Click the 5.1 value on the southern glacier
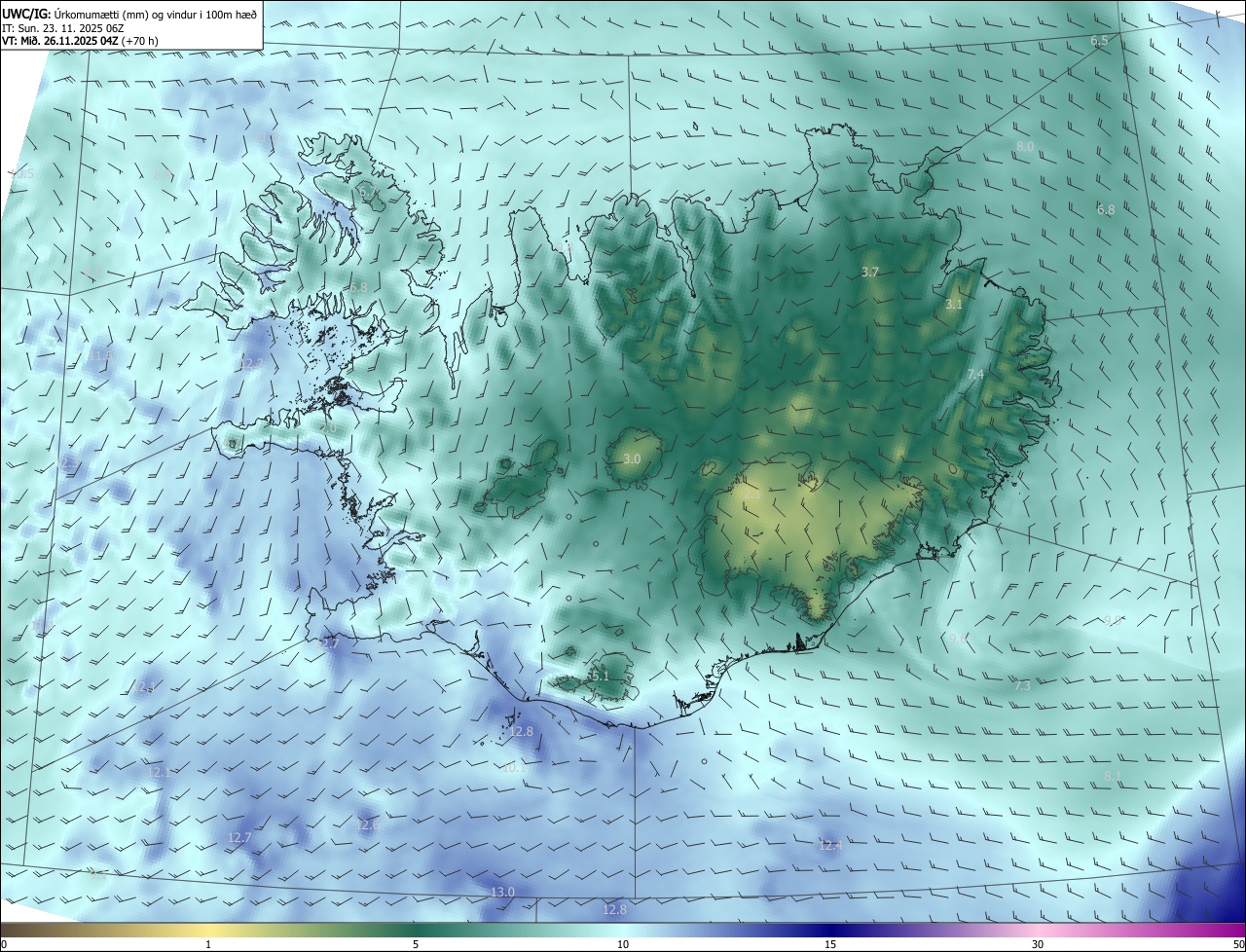This screenshot has width=1246, height=952. (x=600, y=676)
